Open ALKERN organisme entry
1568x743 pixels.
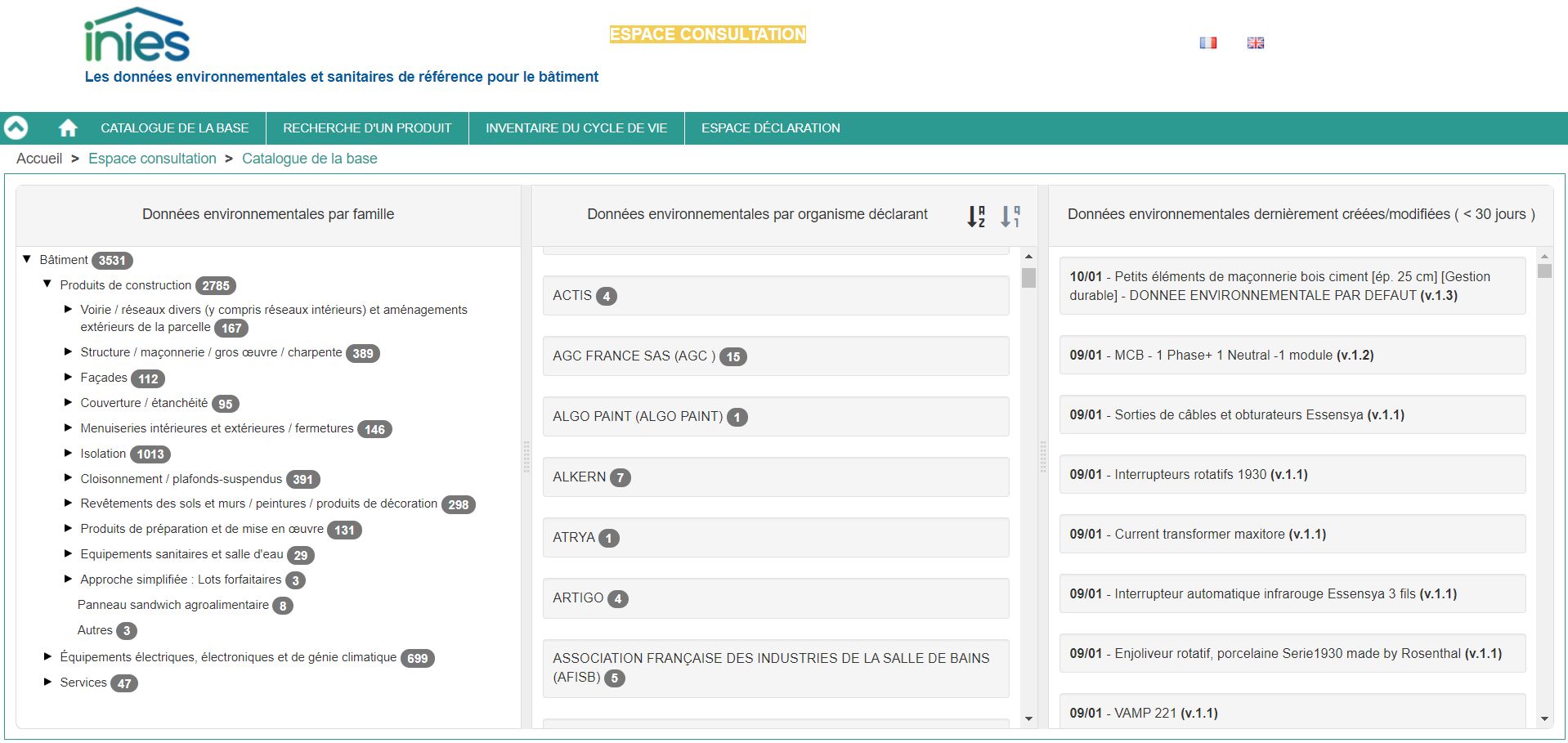coord(776,477)
